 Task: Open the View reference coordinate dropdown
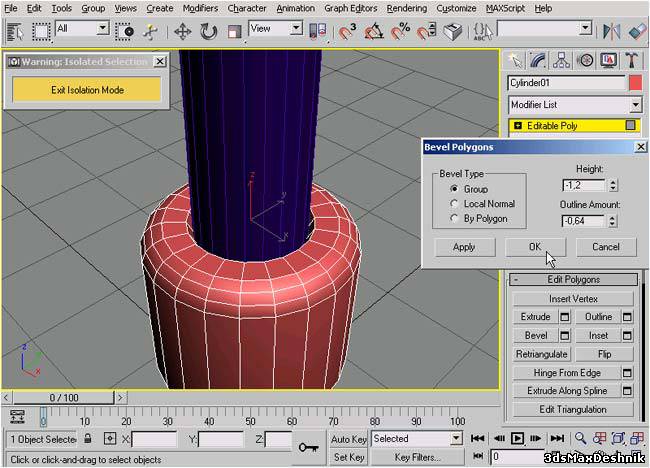coord(296,28)
